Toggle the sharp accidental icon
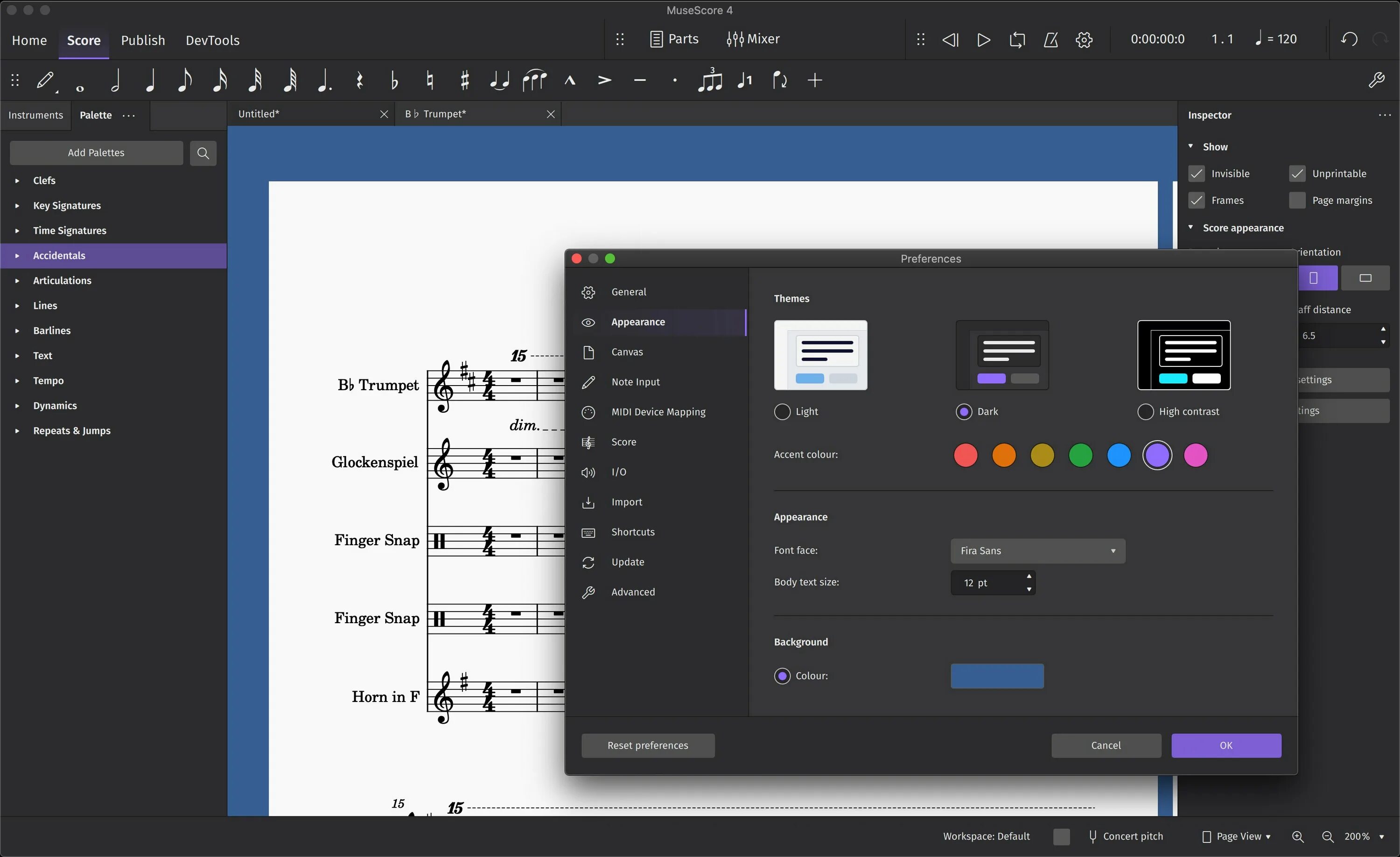The height and width of the screenshot is (857, 1400). [465, 80]
